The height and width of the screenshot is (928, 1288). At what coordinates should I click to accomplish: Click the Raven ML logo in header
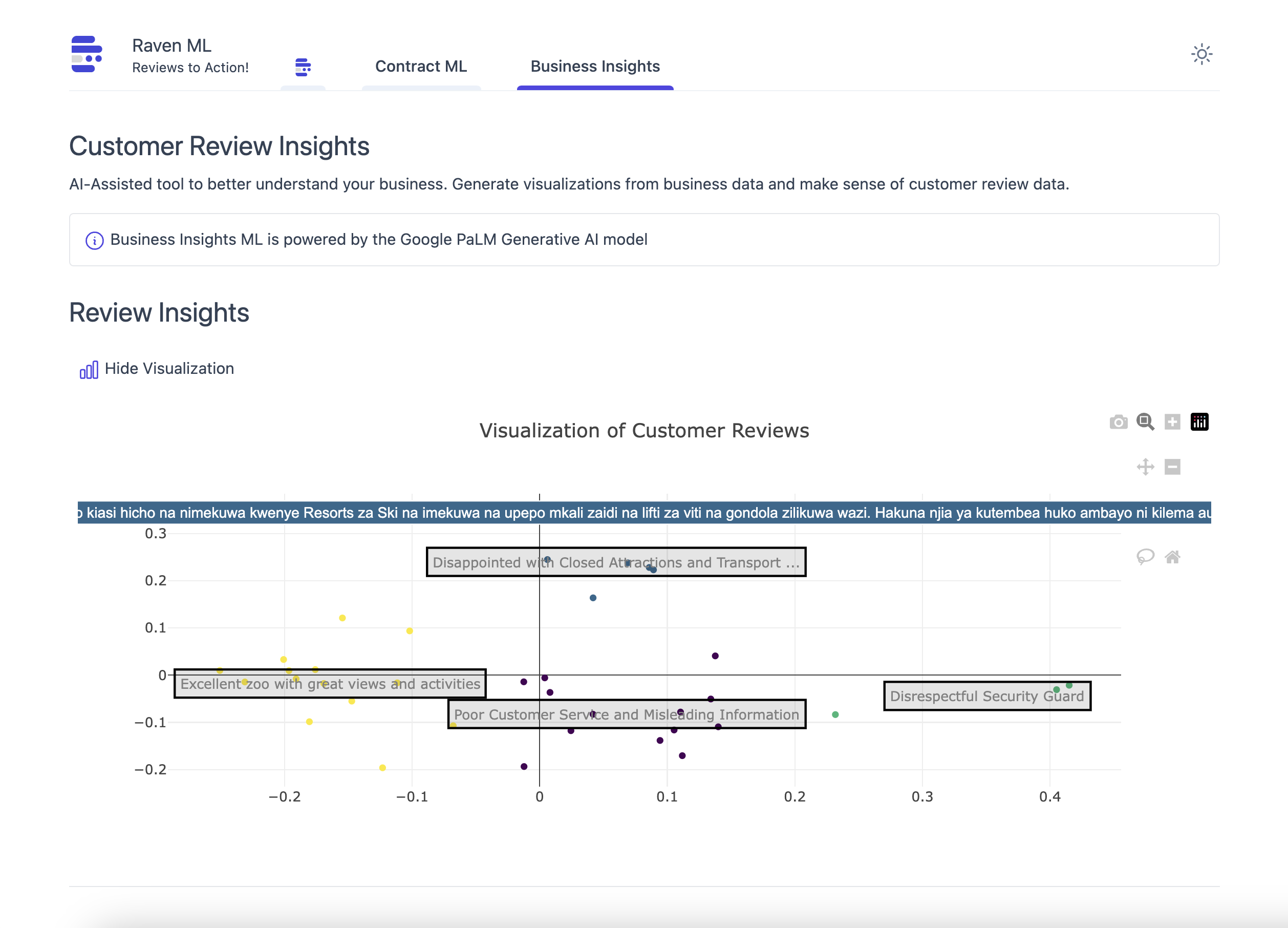[x=87, y=55]
